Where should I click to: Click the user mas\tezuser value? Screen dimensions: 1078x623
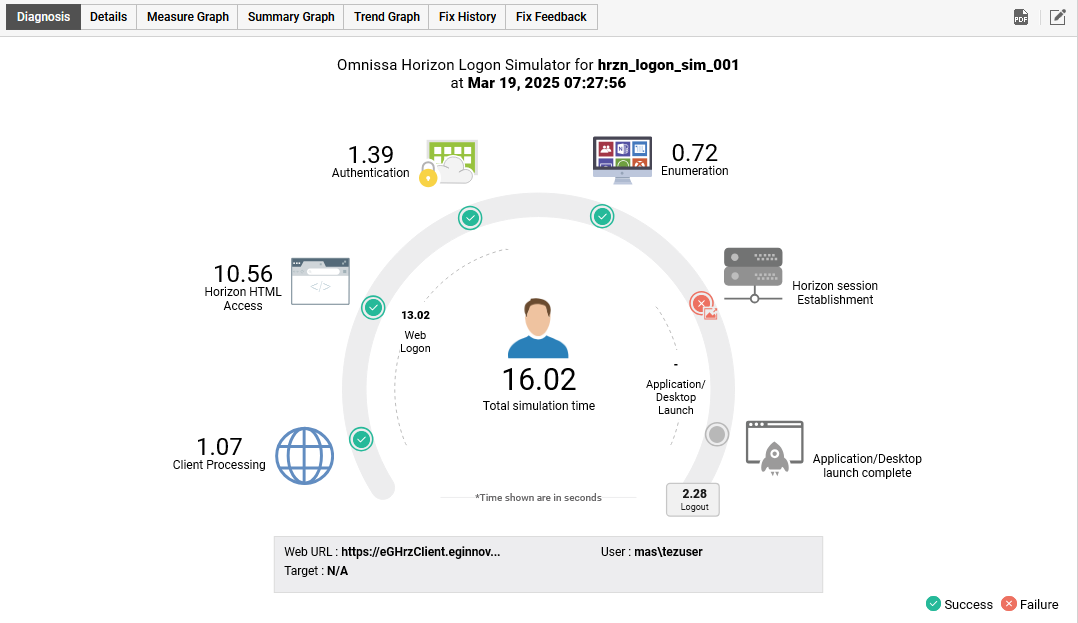coord(668,552)
